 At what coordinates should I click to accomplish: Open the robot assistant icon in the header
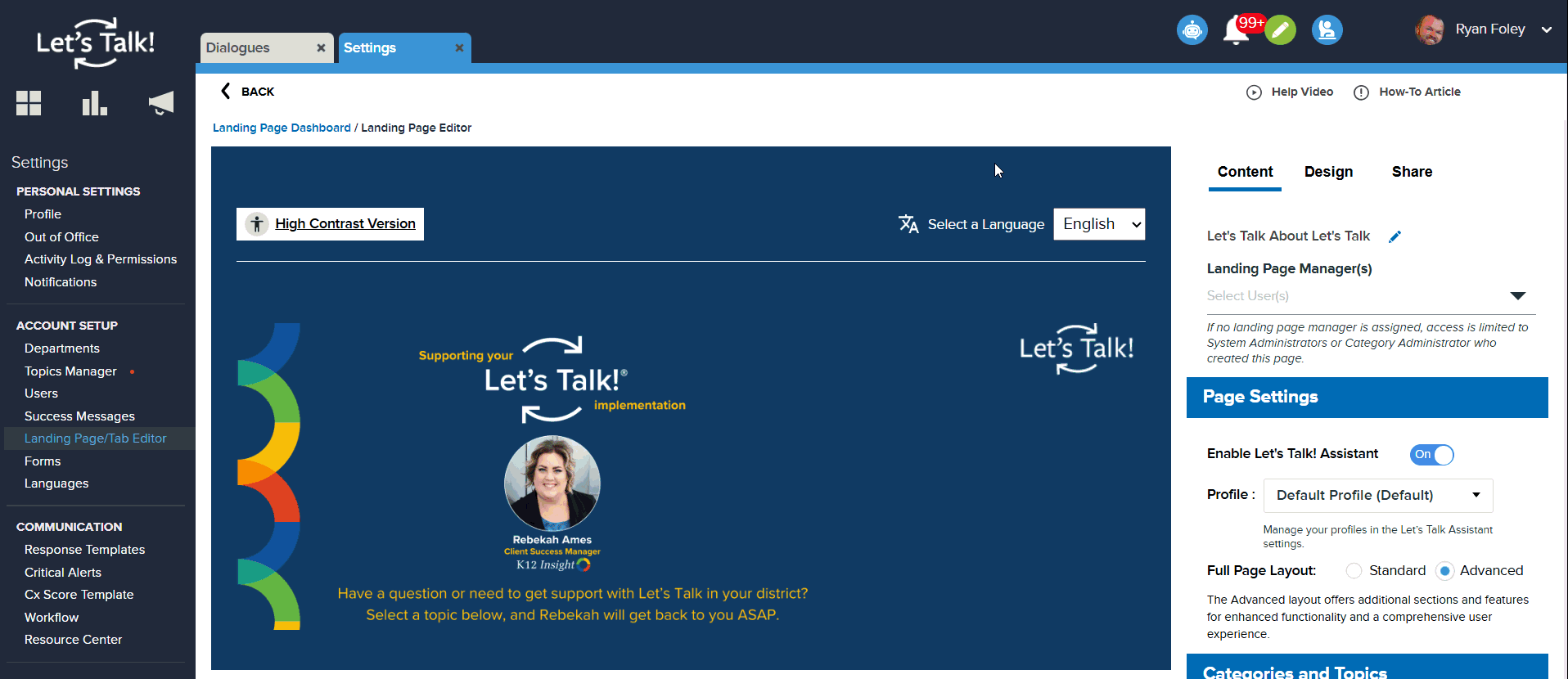(x=1192, y=30)
